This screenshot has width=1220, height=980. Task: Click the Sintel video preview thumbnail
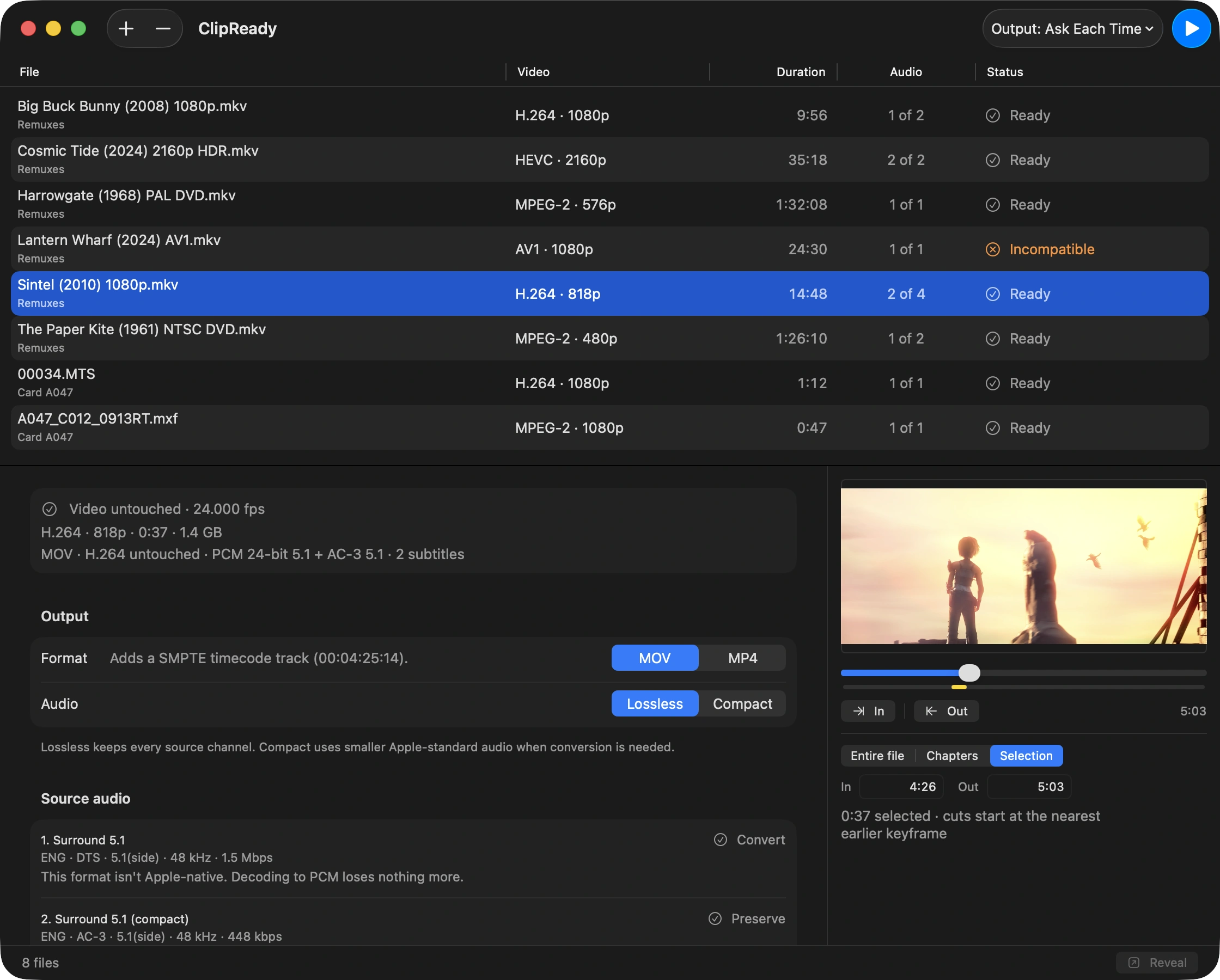(x=1023, y=566)
